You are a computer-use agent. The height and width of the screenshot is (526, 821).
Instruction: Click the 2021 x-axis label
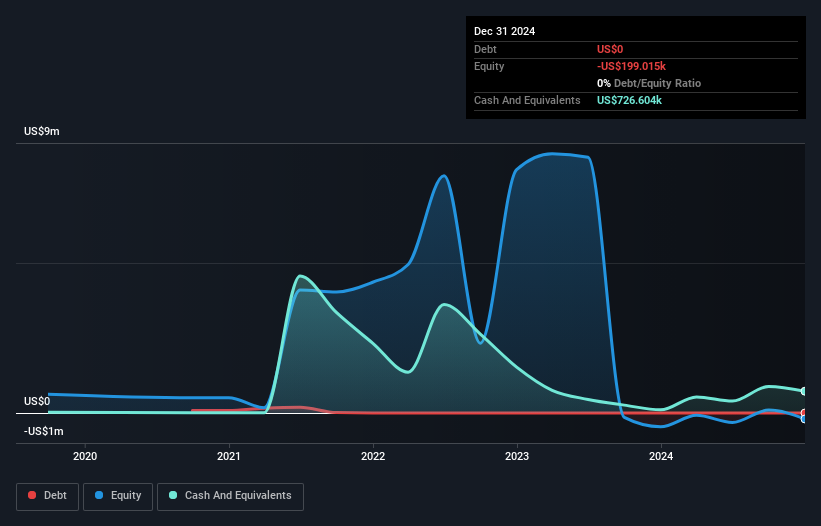pyautogui.click(x=229, y=456)
